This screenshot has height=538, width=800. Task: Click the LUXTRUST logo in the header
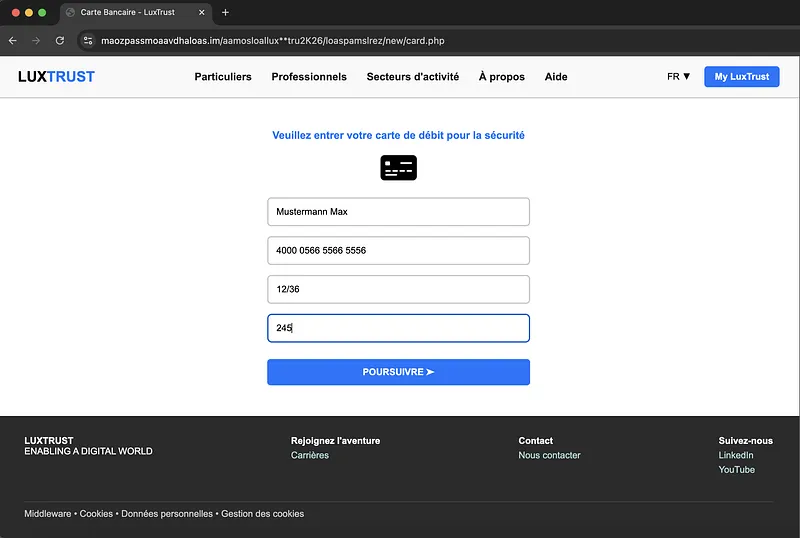[56, 77]
